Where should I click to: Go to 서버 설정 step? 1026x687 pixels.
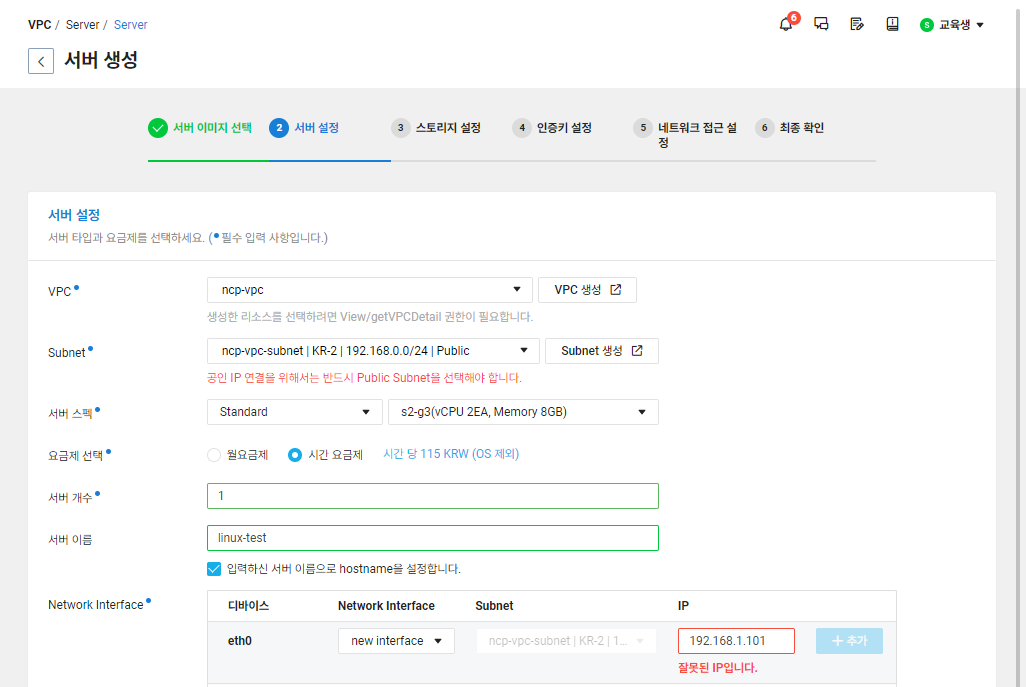[317, 128]
